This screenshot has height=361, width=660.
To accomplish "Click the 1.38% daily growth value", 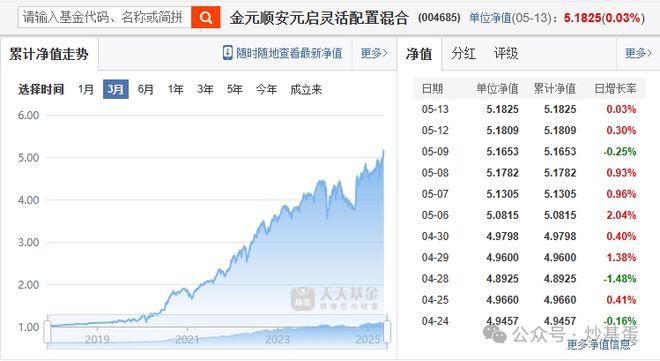I will pyautogui.click(x=621, y=257).
